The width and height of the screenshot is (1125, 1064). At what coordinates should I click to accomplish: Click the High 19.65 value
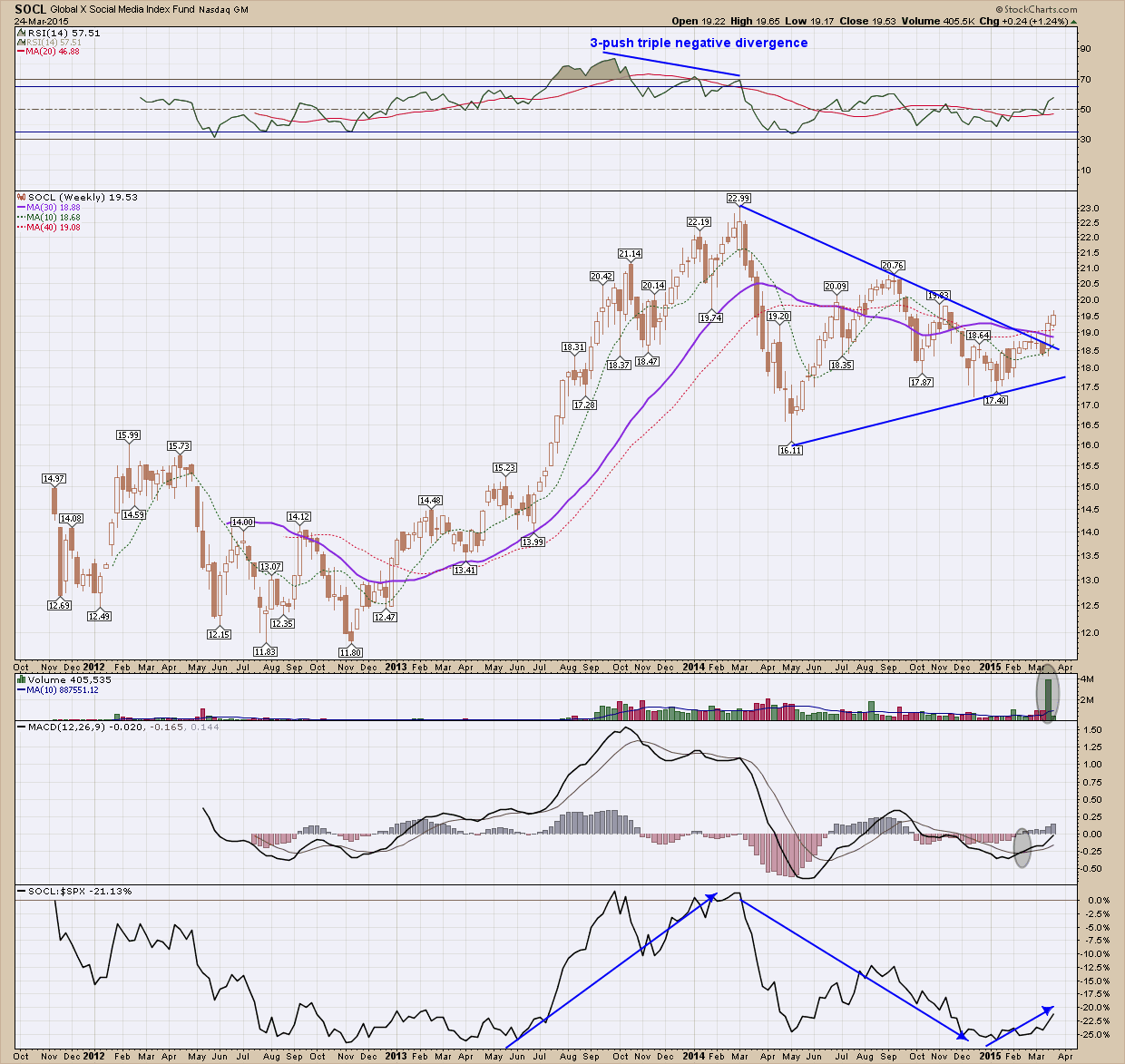[x=755, y=21]
